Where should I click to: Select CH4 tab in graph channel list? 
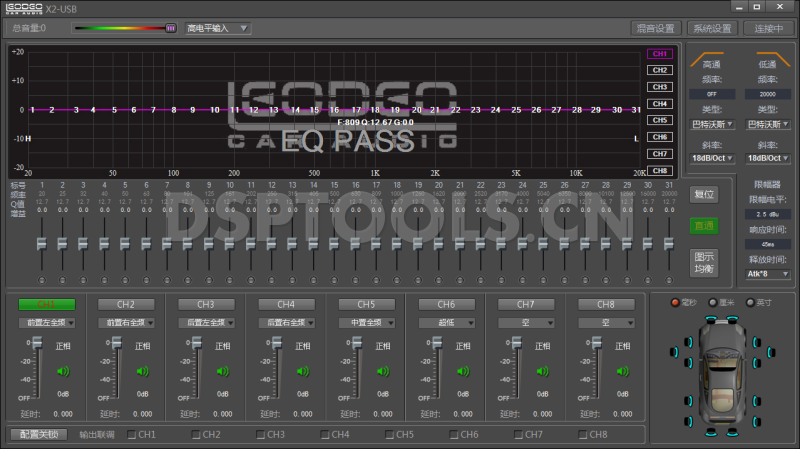(x=660, y=104)
